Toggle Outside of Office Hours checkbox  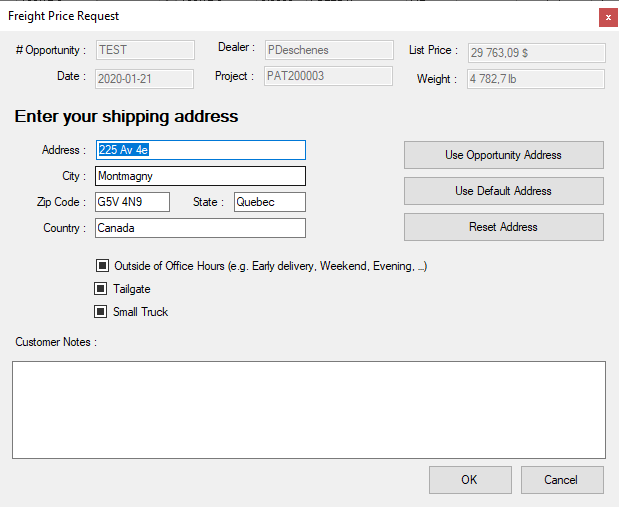pos(102,266)
